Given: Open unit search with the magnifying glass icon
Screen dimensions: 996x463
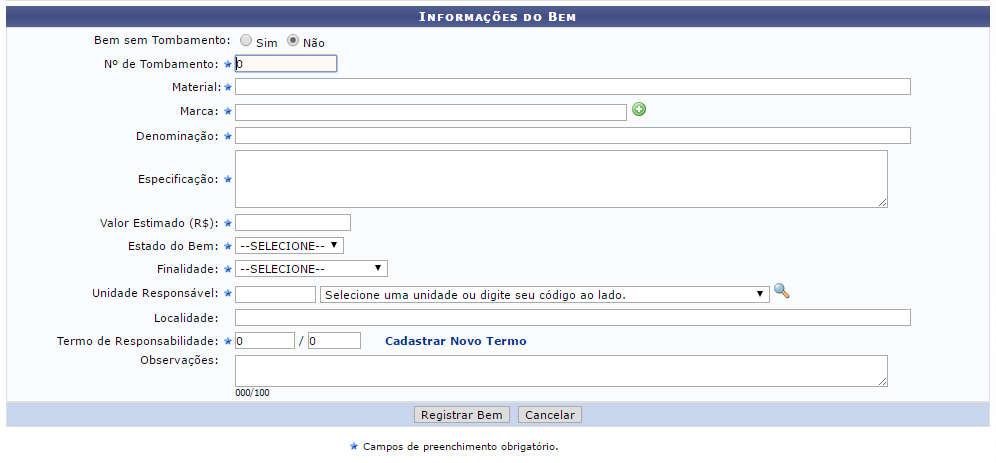Looking at the screenshot, I should pos(781,292).
